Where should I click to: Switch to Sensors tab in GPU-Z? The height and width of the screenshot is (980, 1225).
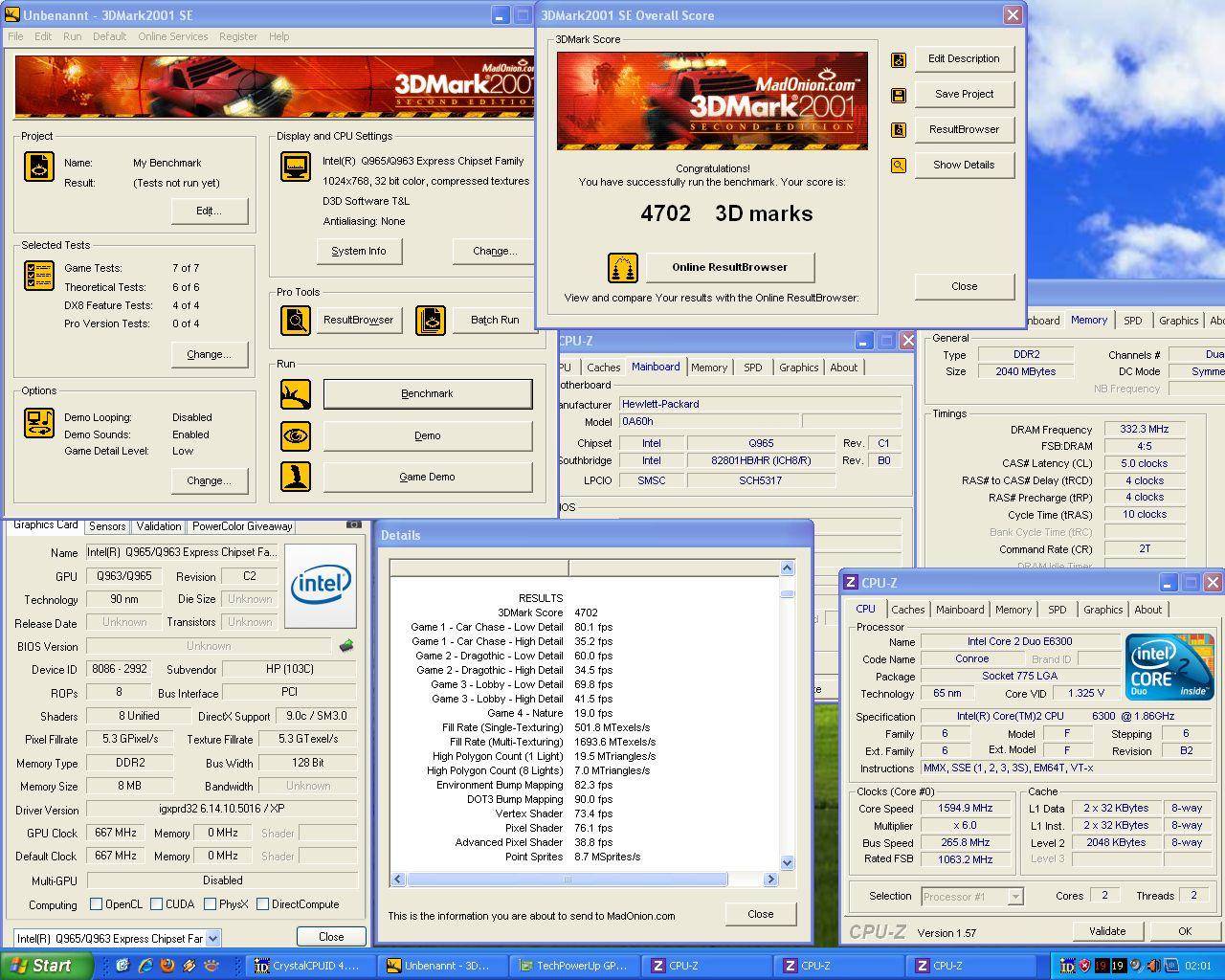point(107,526)
